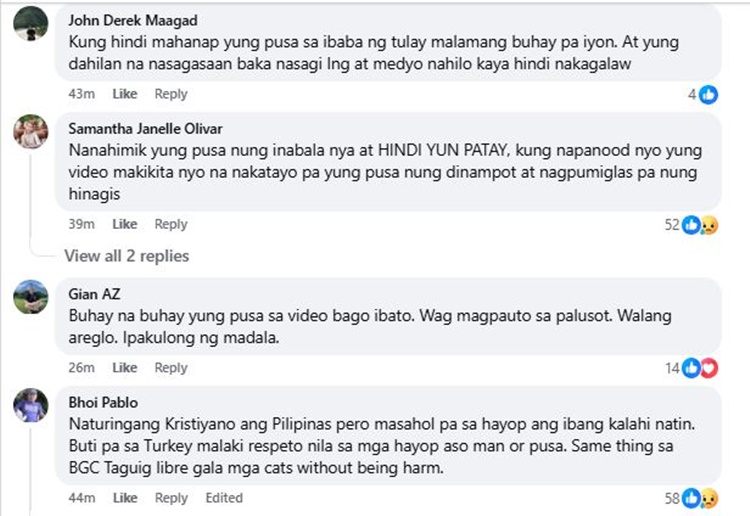Viewport: 750px width, 516px height.
Task: Open John Derek Maagad's profile picture
Action: click(31, 23)
